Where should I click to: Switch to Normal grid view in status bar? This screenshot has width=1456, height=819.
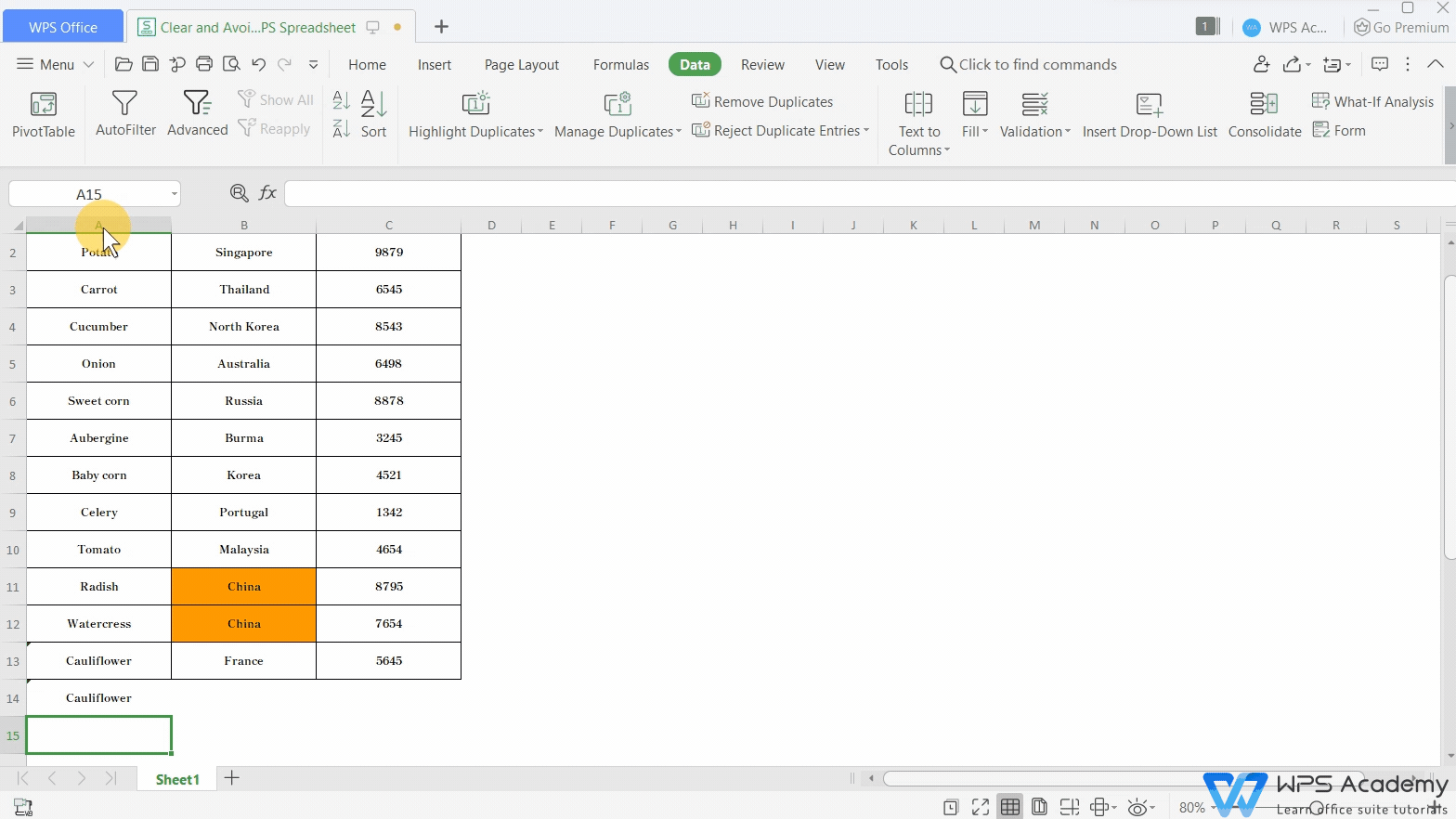click(1010, 807)
